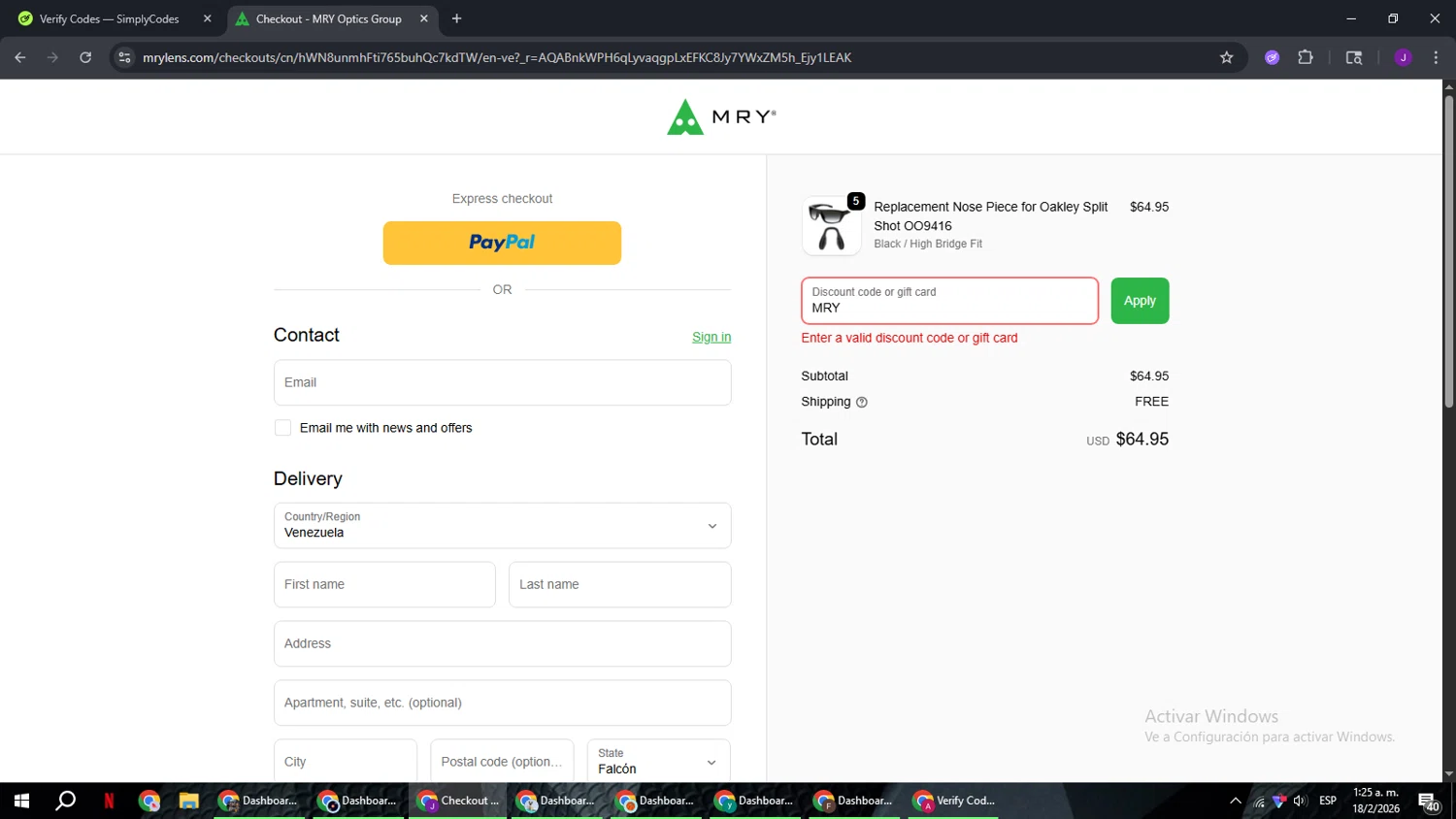This screenshot has width=1456, height=819.
Task: Click the Enter a valid discount code error
Action: 910,338
